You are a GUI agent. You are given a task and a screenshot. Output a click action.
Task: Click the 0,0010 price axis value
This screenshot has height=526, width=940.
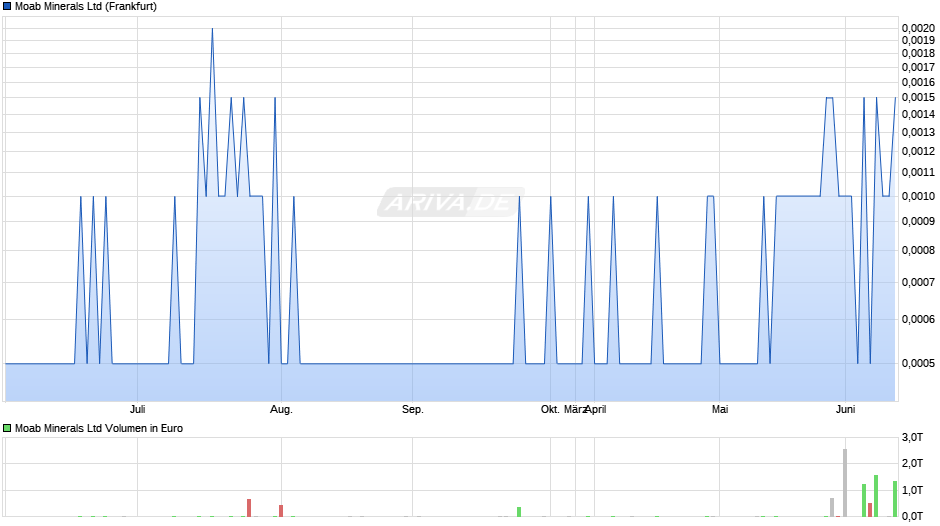918,196
